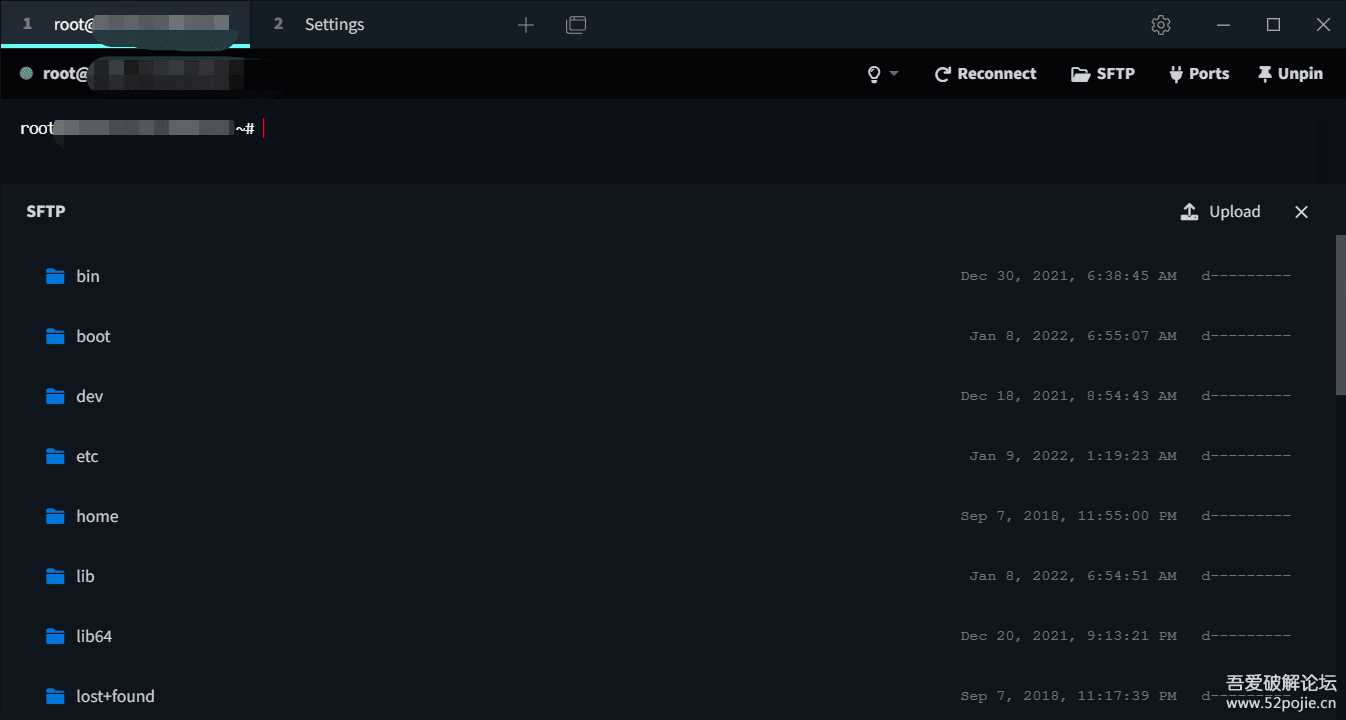Select the first root session tab
Viewport: 1346px width, 720px height.
(125, 25)
